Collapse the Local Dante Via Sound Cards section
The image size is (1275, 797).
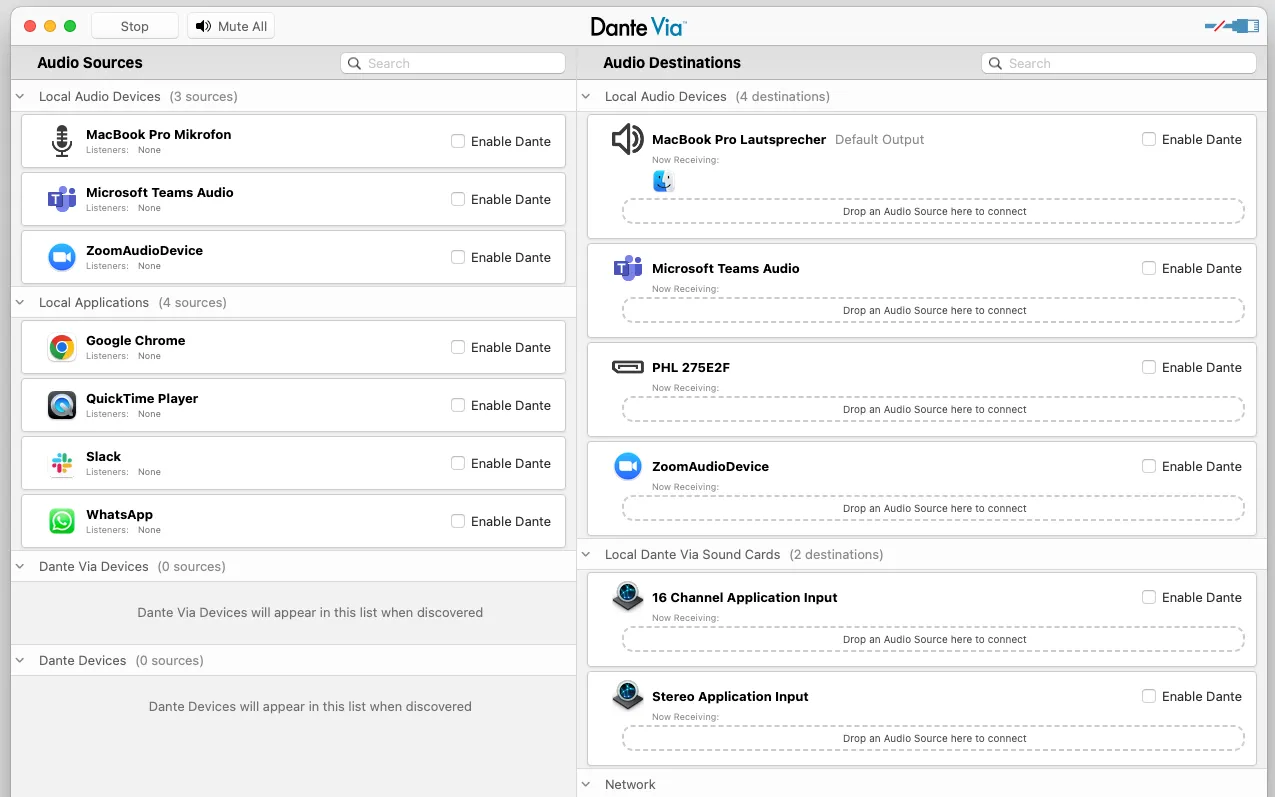[x=587, y=555]
